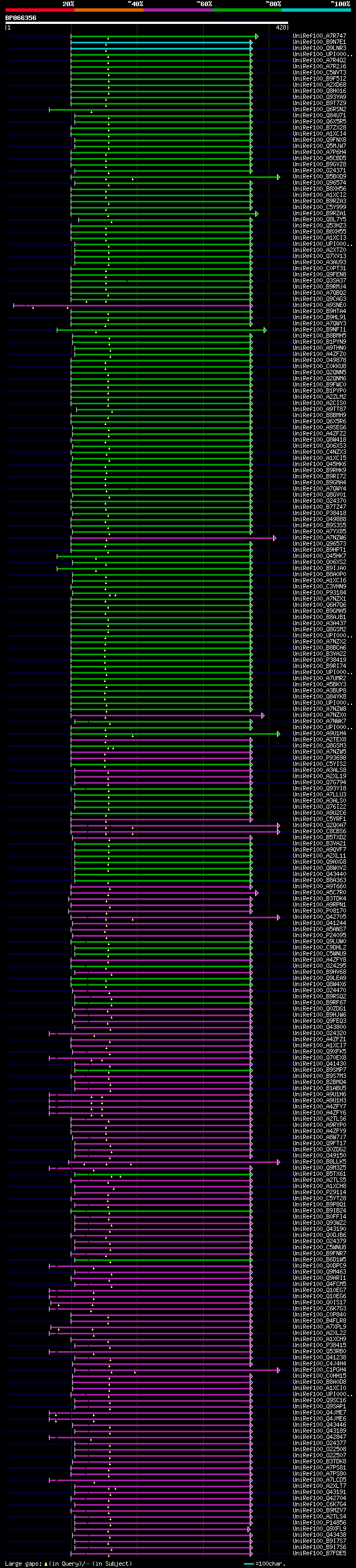The image size is (356, 1568).
Task: Open hit UniRef100_A7R4Q2
Action: pyautogui.click(x=319, y=60)
